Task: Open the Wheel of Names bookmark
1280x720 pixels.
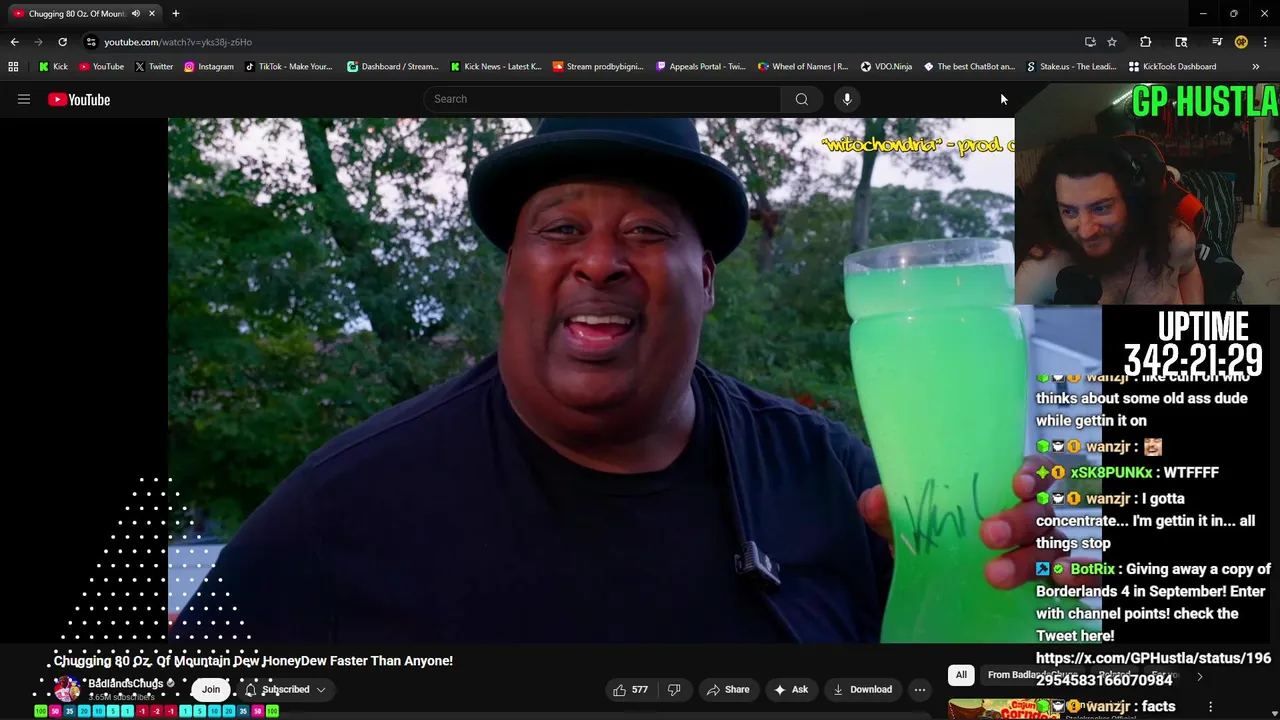Action: tap(803, 67)
